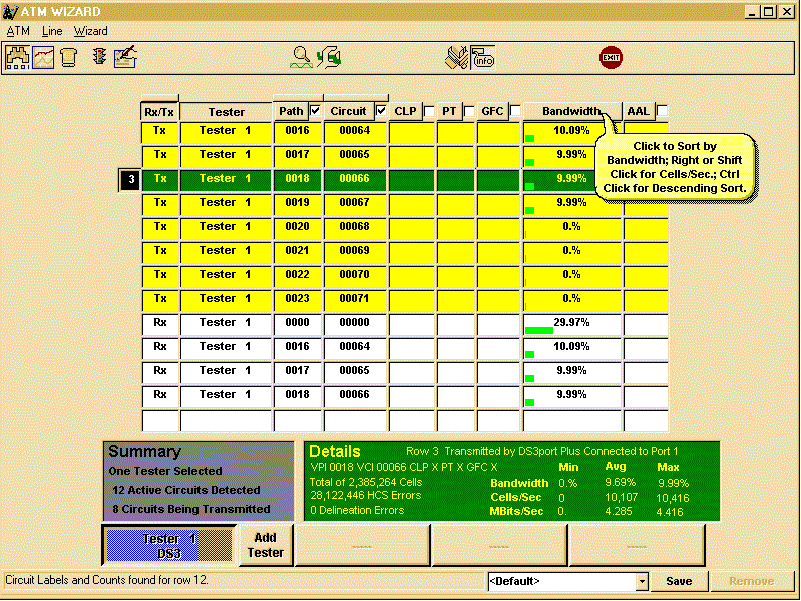This screenshot has width=801, height=601.
Task: Select path 0023 cell
Action: [x=297, y=300]
